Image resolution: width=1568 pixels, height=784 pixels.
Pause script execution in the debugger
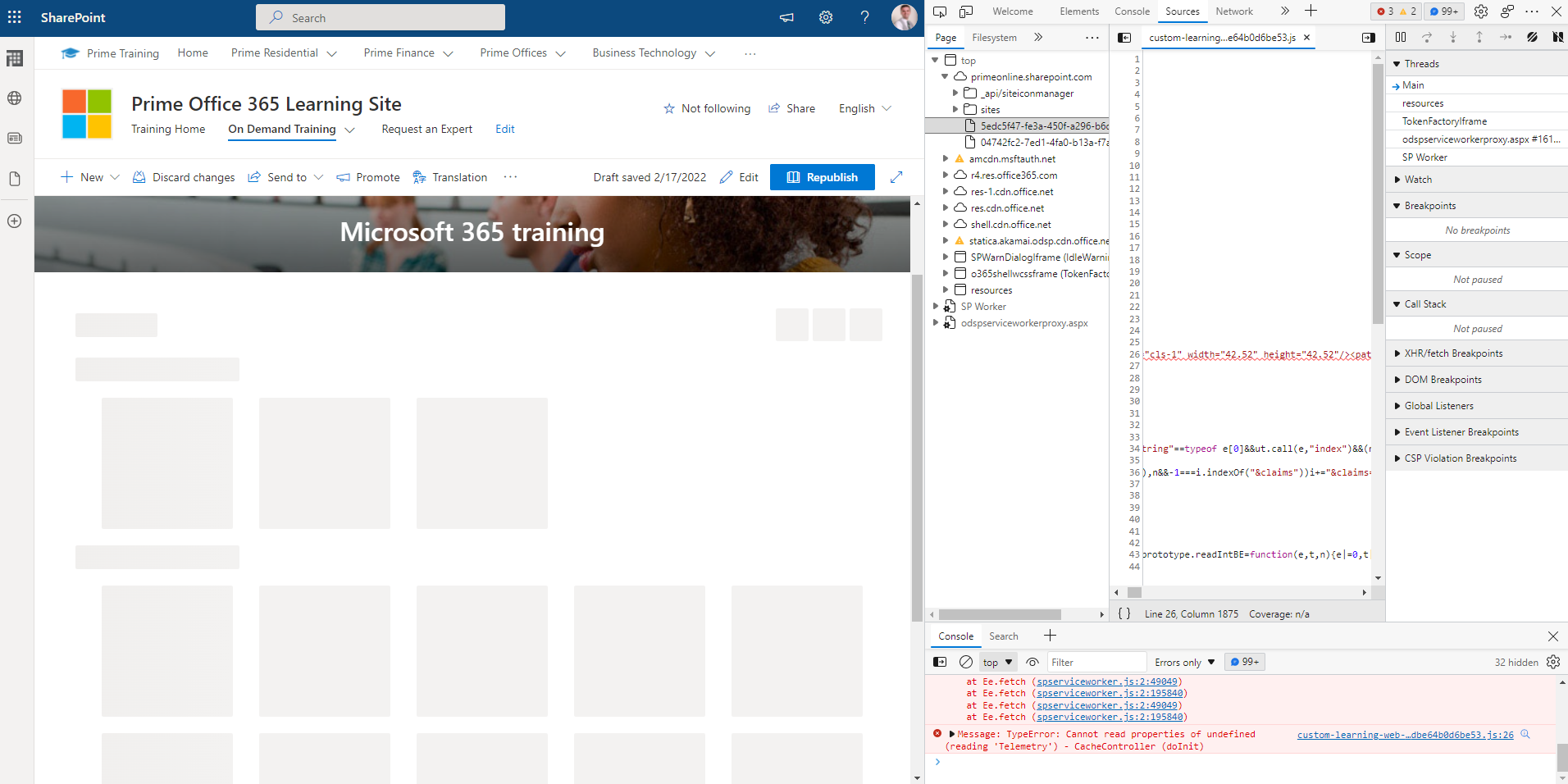click(1401, 37)
